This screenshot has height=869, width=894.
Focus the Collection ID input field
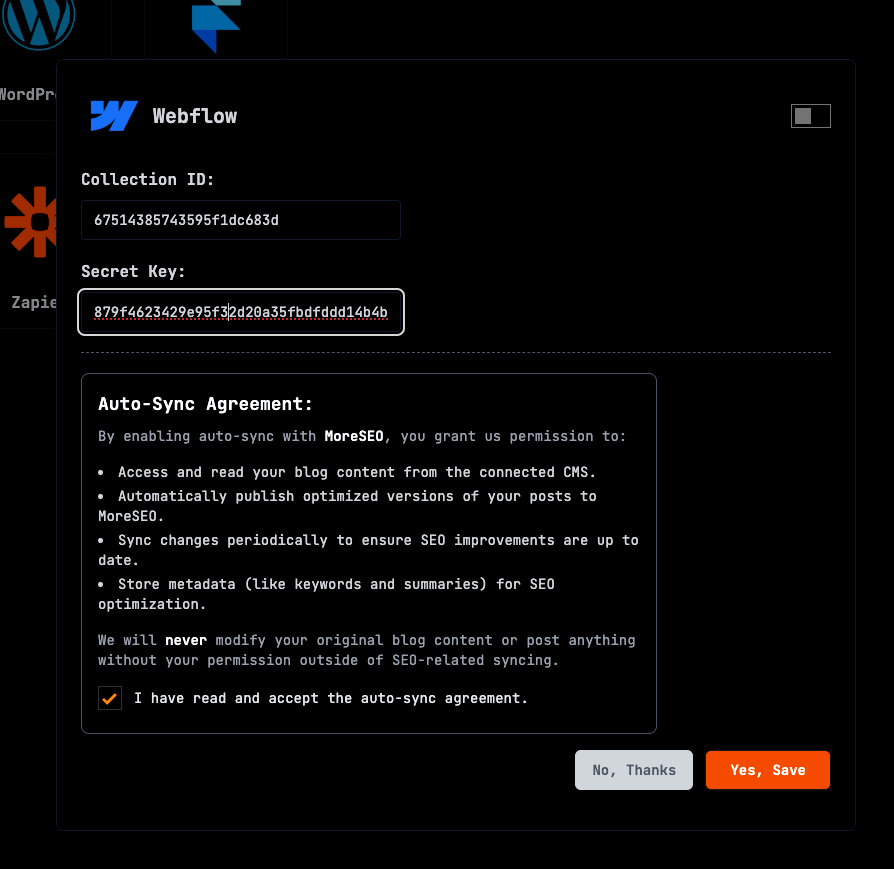[240, 220]
